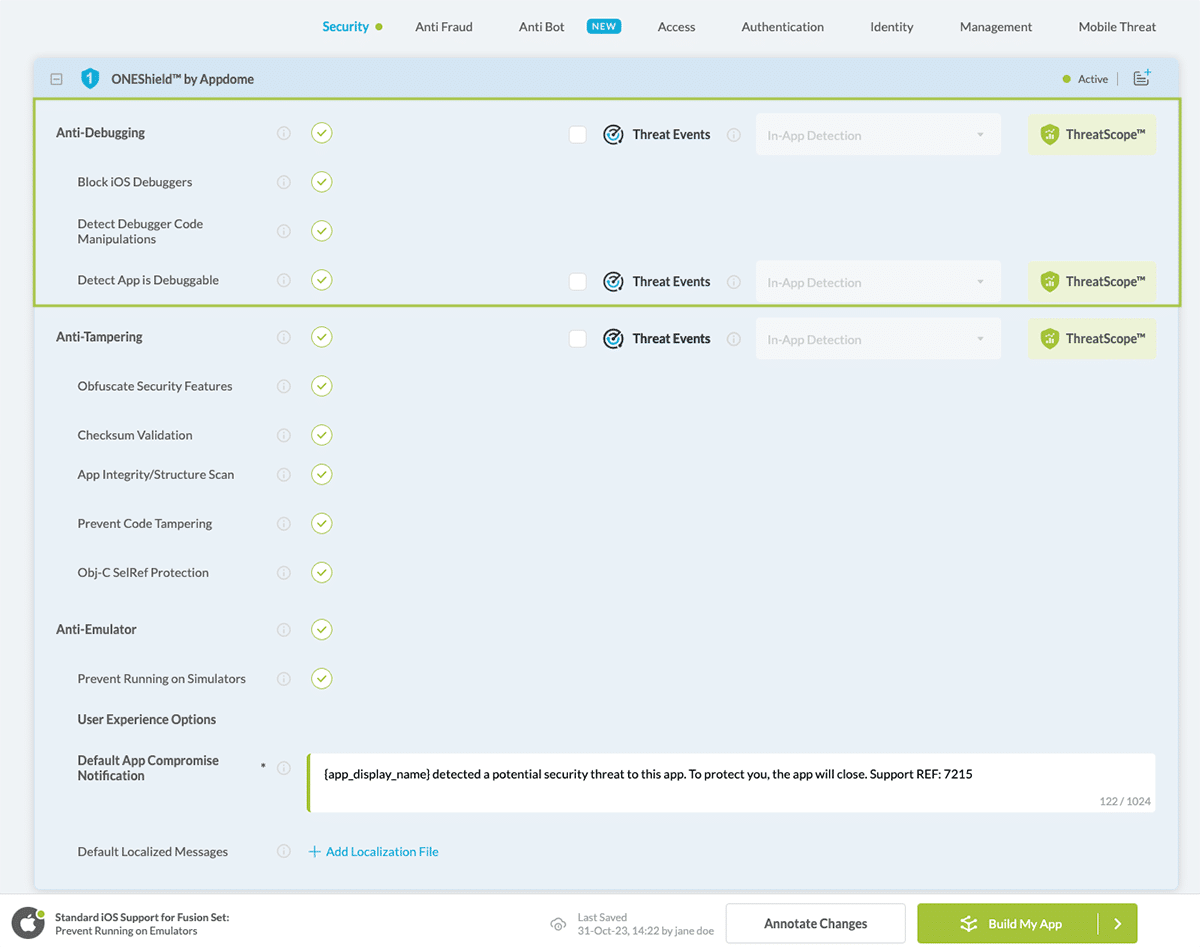1200x947 pixels.
Task: Click the Apple iOS platform icon
Action: pos(28,923)
